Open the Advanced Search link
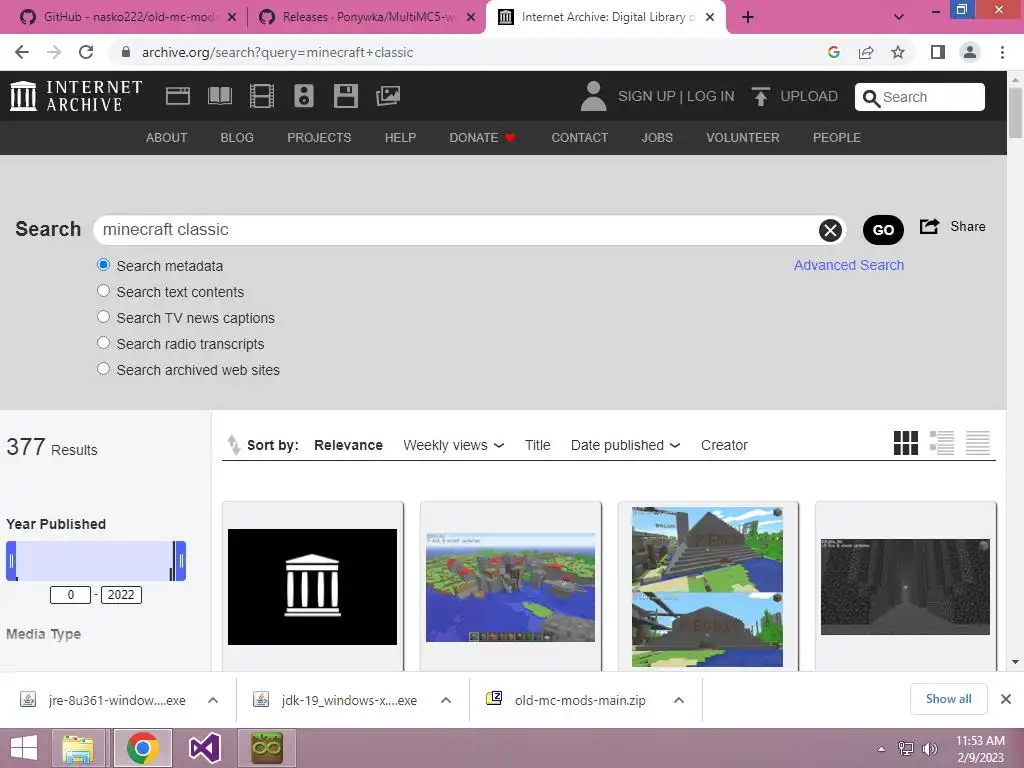The image size is (1024, 768). (849, 265)
